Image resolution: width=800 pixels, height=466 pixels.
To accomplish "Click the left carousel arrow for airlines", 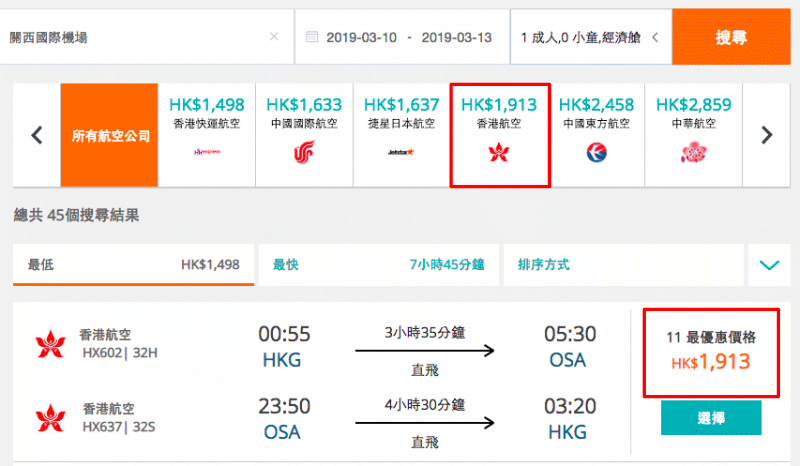I will coord(37,135).
